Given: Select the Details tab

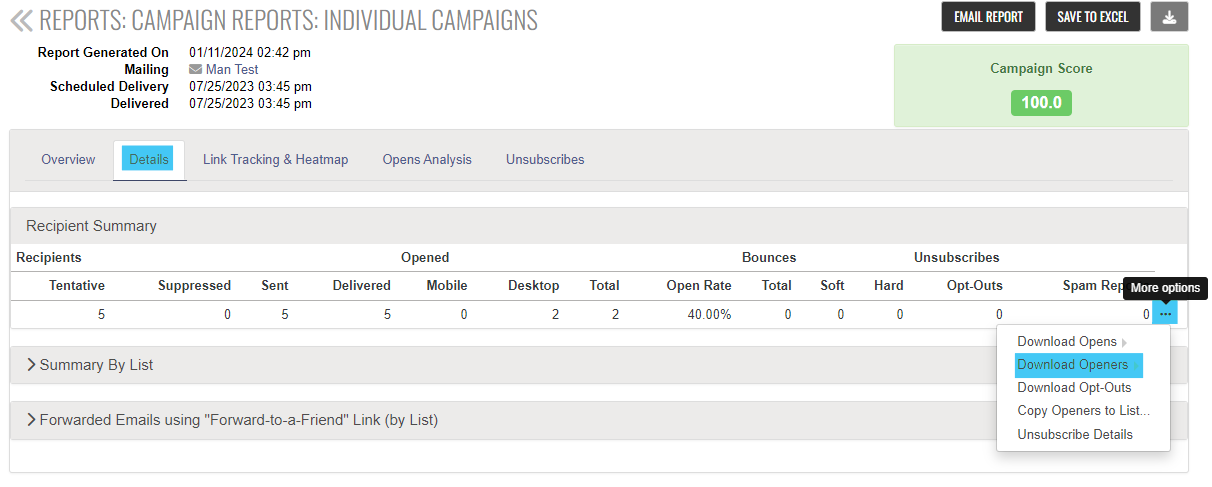Looking at the screenshot, I should tap(149, 159).
